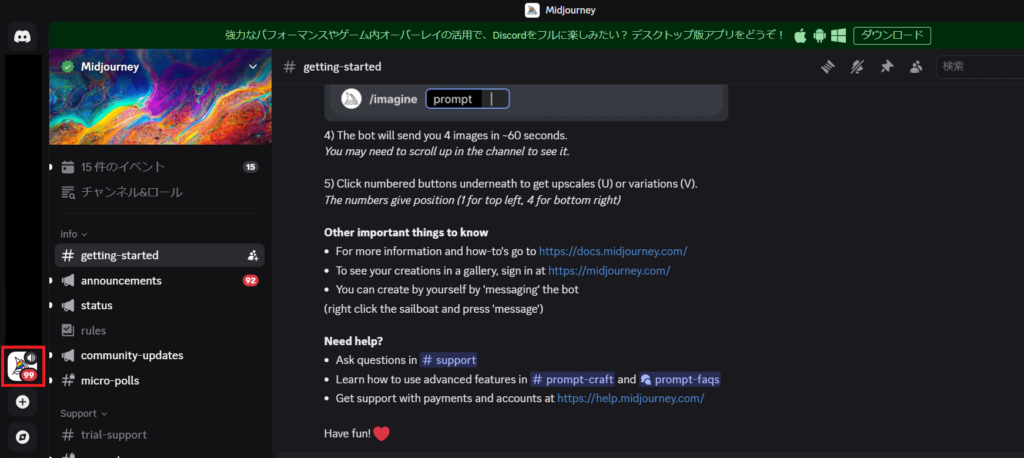The image size is (1024, 458).
Task: Click the invite people icon on getting-started
Action: pos(253,255)
